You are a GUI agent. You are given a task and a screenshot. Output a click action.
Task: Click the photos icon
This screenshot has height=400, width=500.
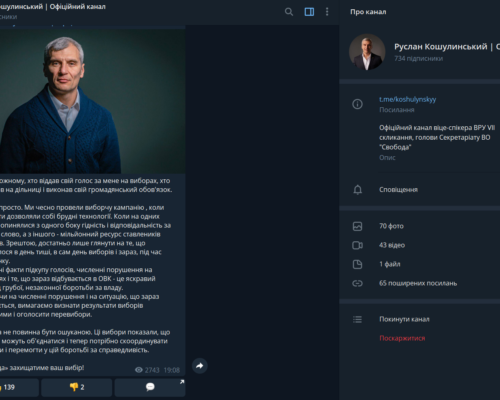point(357,226)
